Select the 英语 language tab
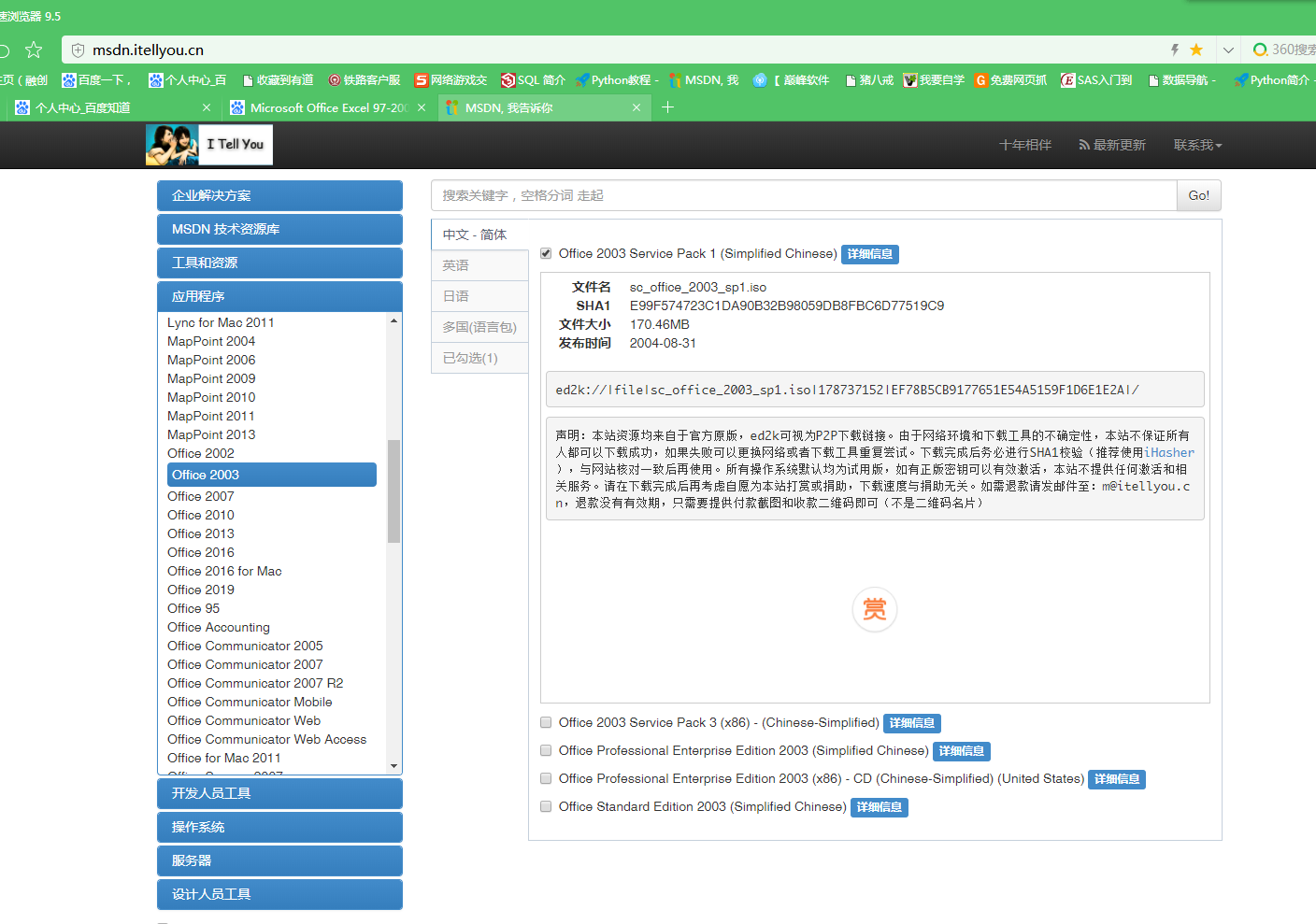This screenshot has height=924, width=1316. (479, 265)
